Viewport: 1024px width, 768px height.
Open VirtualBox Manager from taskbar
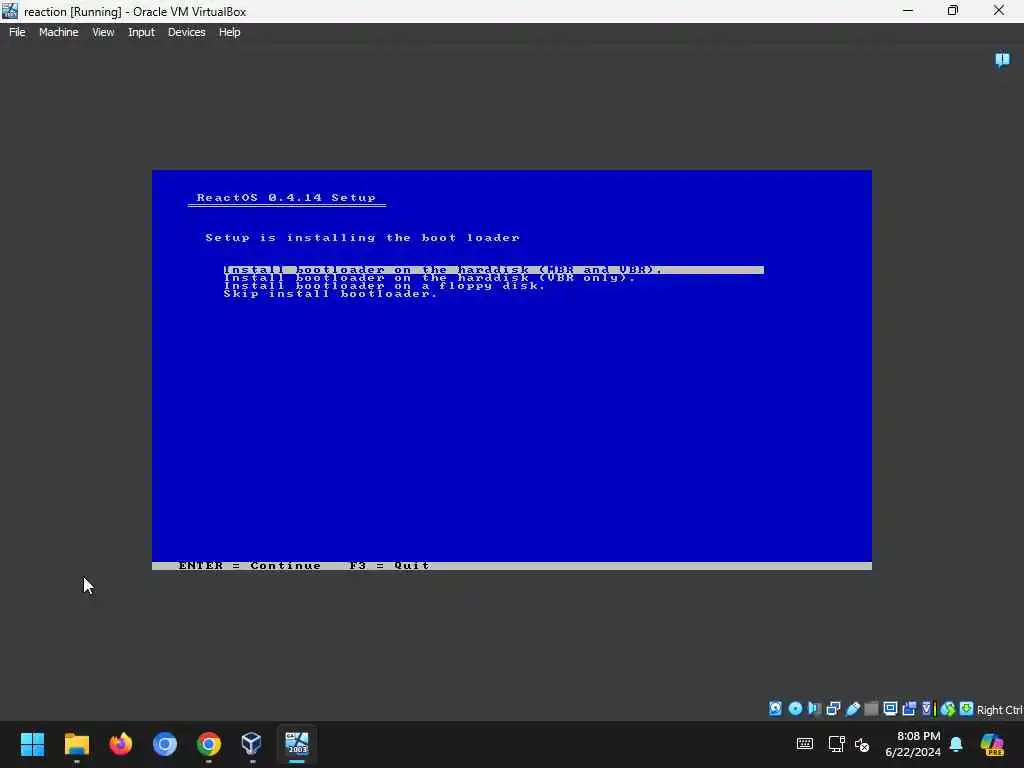pyautogui.click(x=252, y=744)
